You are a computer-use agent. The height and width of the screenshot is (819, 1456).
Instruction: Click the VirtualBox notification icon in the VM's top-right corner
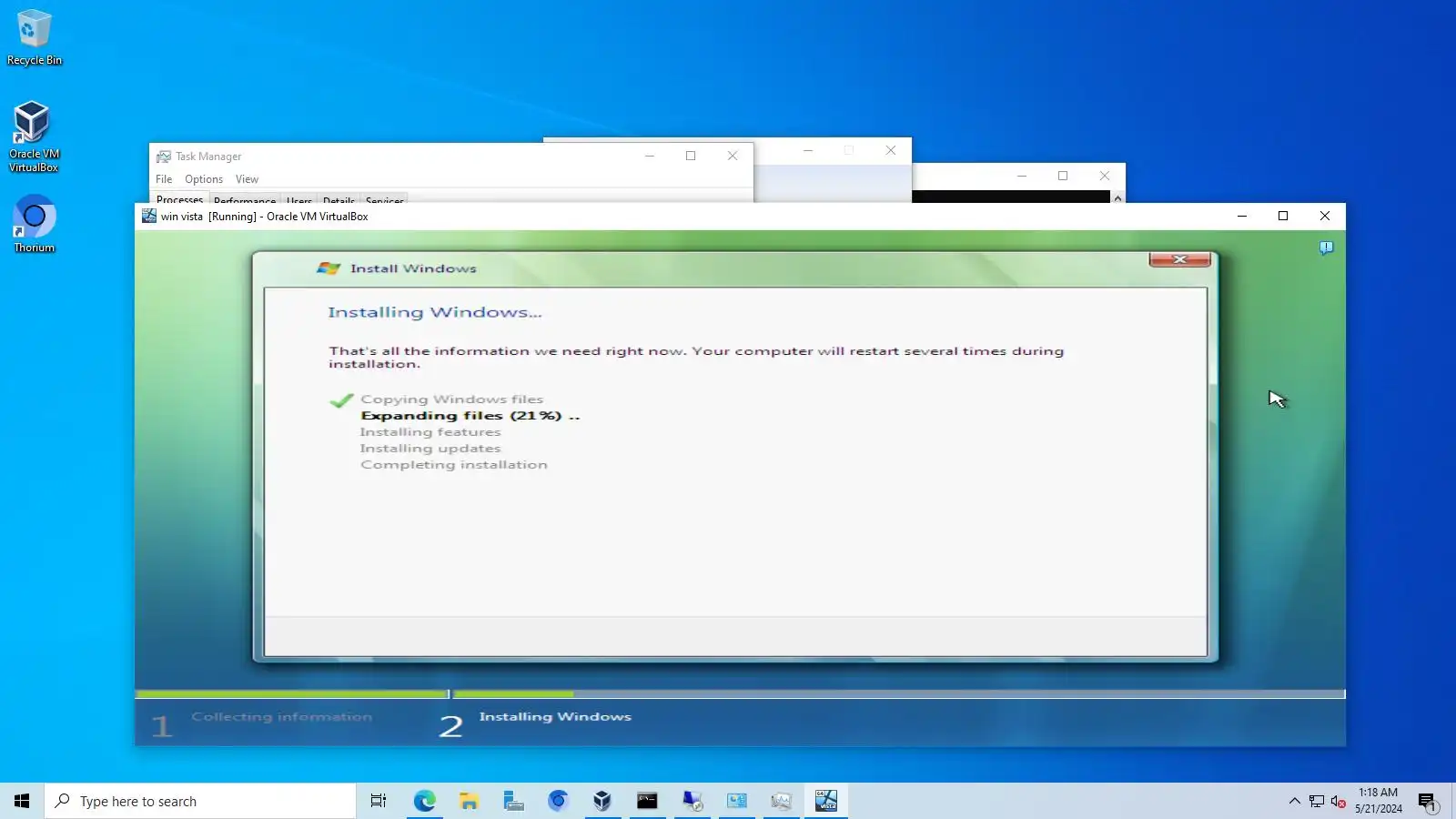(x=1327, y=248)
